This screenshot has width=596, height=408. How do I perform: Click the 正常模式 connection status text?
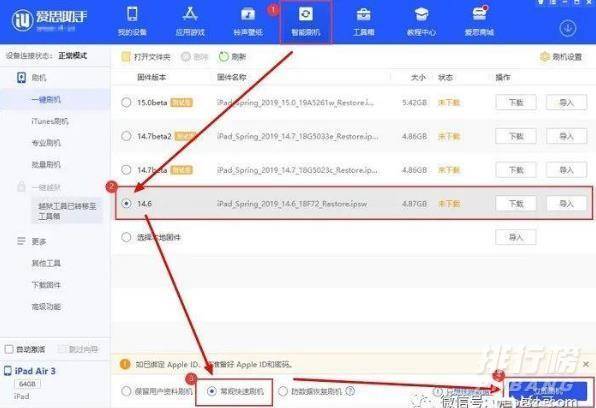pos(73,56)
